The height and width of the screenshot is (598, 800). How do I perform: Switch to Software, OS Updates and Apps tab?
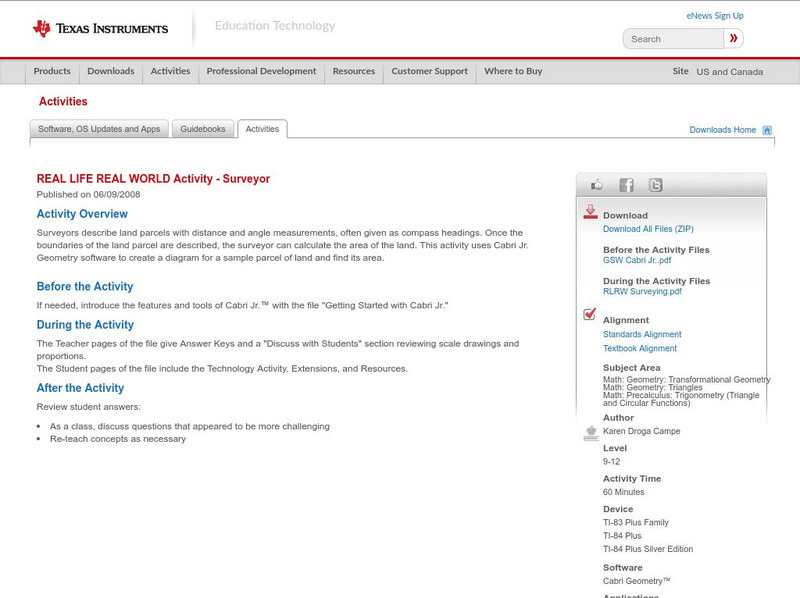tap(99, 129)
